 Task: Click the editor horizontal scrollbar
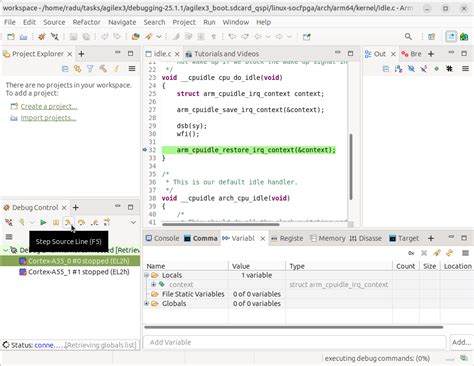coord(221,224)
